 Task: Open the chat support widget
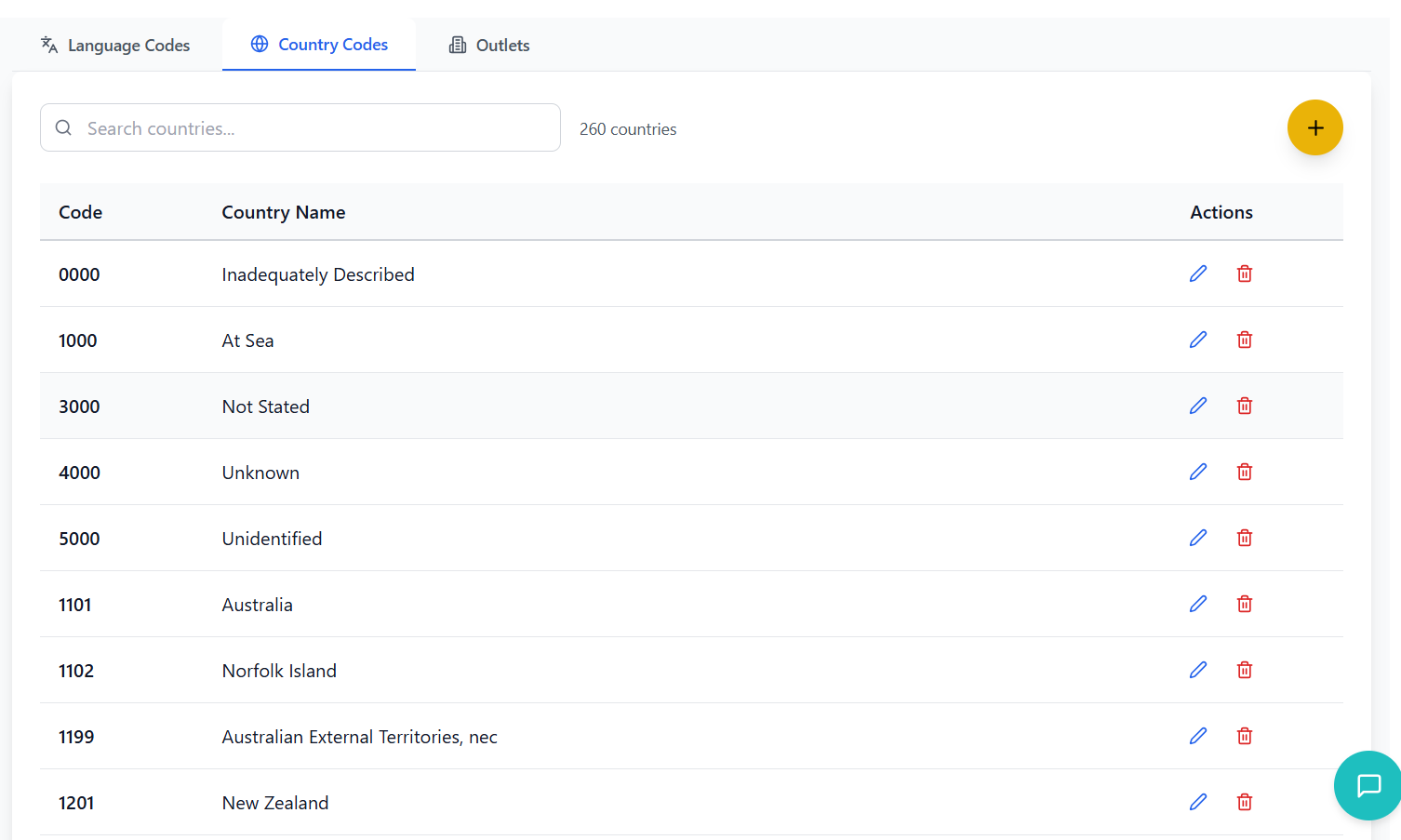pyautogui.click(x=1368, y=785)
